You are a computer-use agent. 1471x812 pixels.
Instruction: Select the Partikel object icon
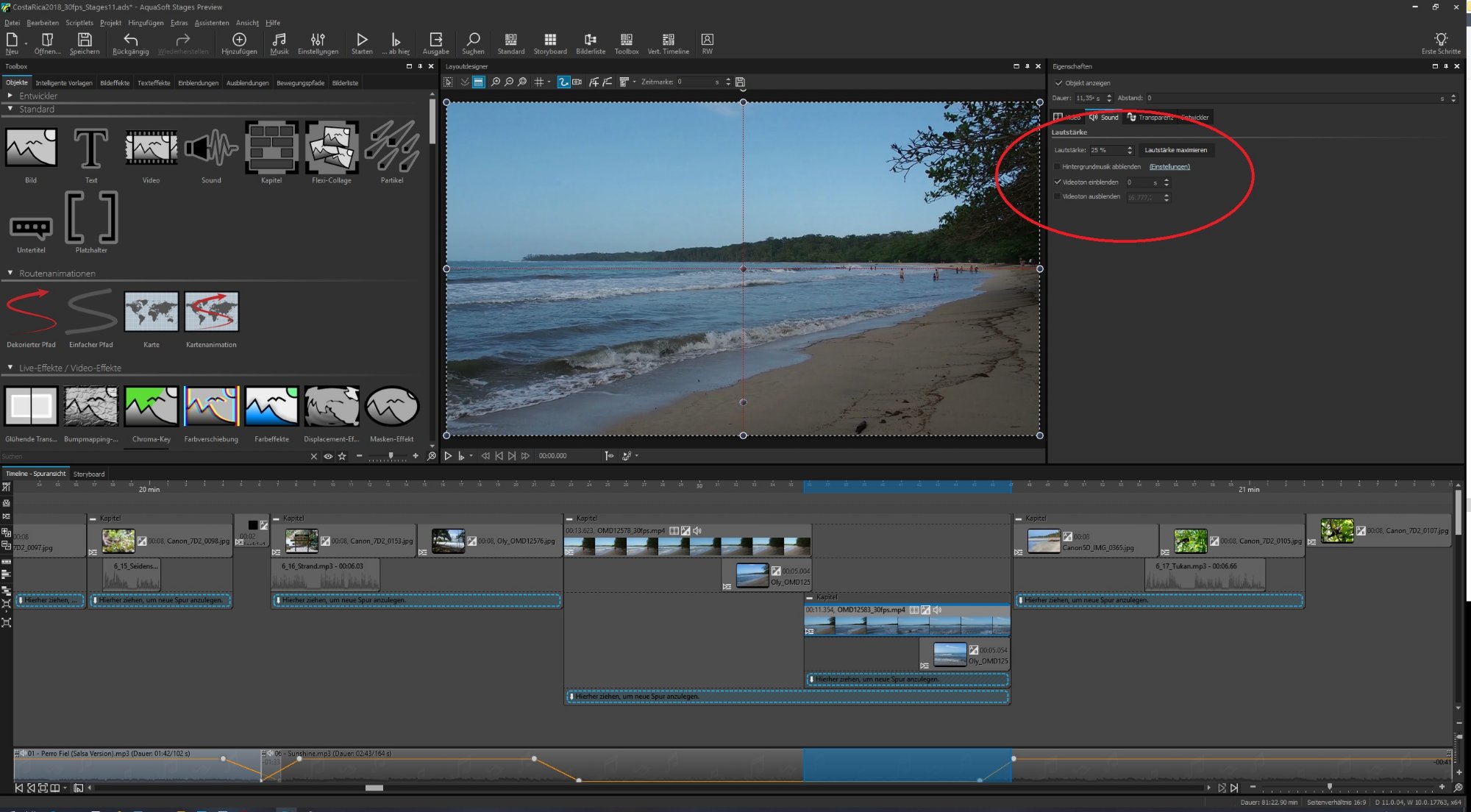pyautogui.click(x=392, y=148)
